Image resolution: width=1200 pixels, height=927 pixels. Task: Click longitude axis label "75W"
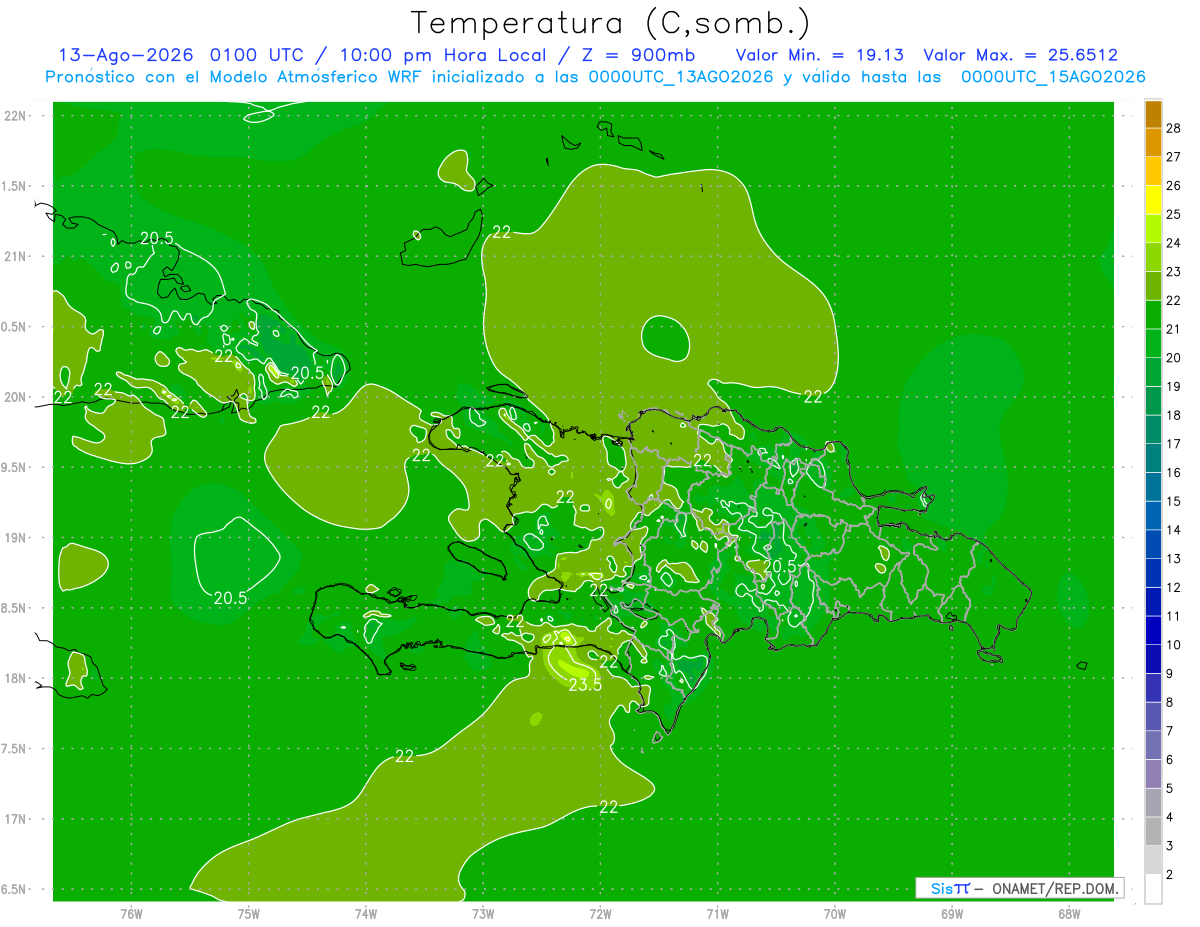pyautogui.click(x=248, y=913)
